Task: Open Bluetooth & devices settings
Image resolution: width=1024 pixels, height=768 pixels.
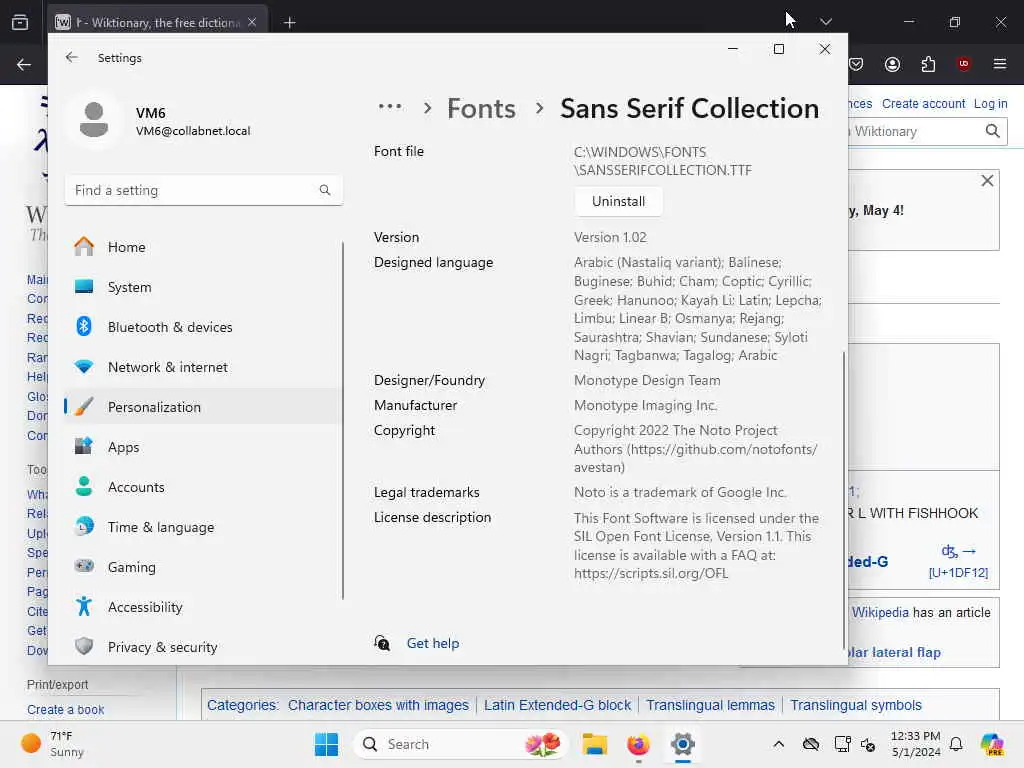Action: (203, 327)
